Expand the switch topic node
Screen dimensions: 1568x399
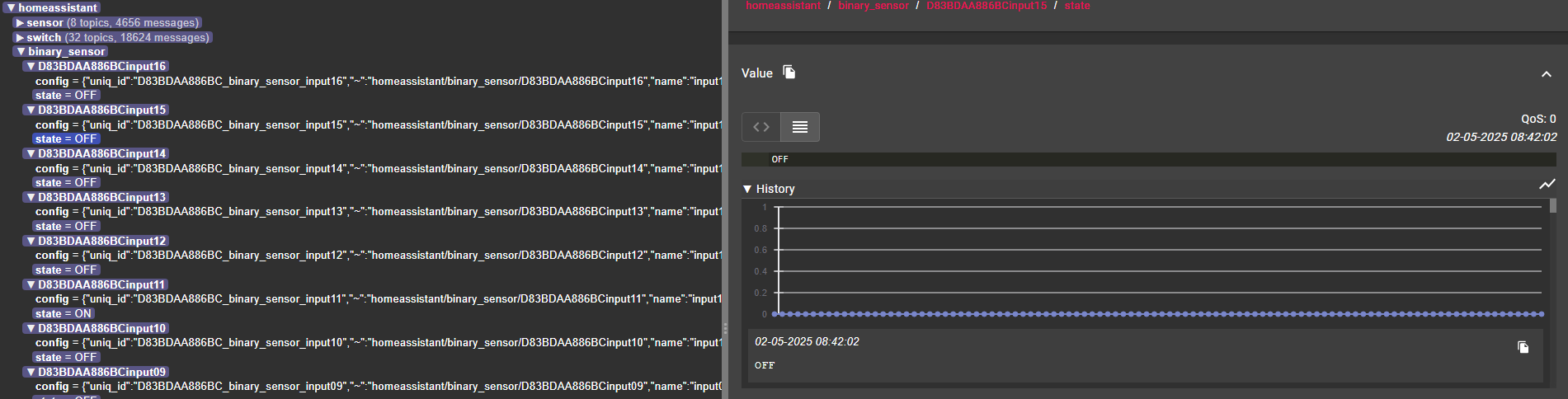[20, 38]
